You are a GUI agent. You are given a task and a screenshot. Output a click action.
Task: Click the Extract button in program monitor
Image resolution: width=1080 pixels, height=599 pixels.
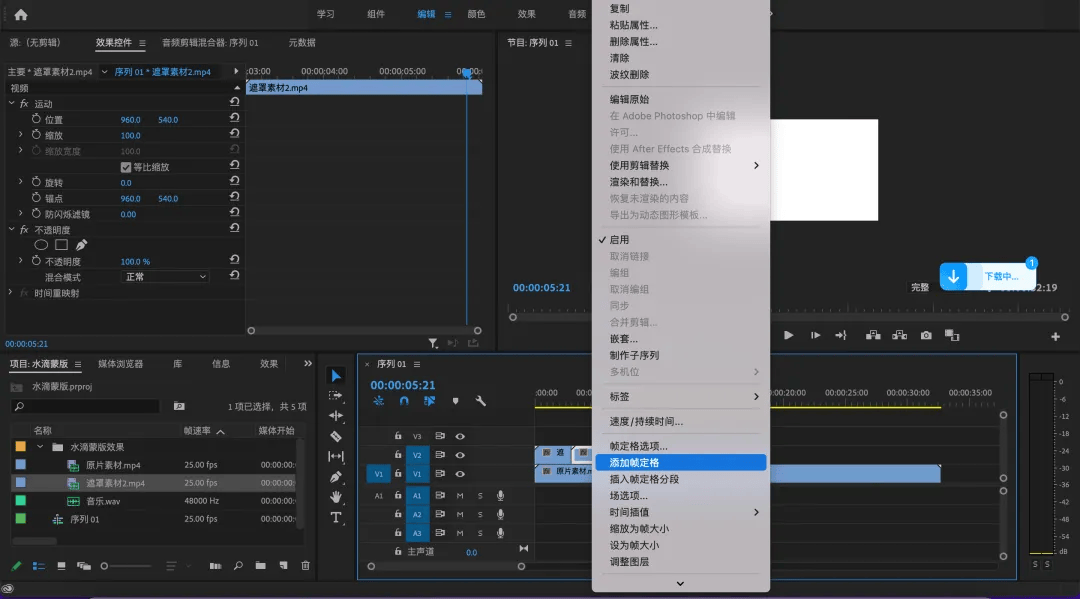click(900, 335)
